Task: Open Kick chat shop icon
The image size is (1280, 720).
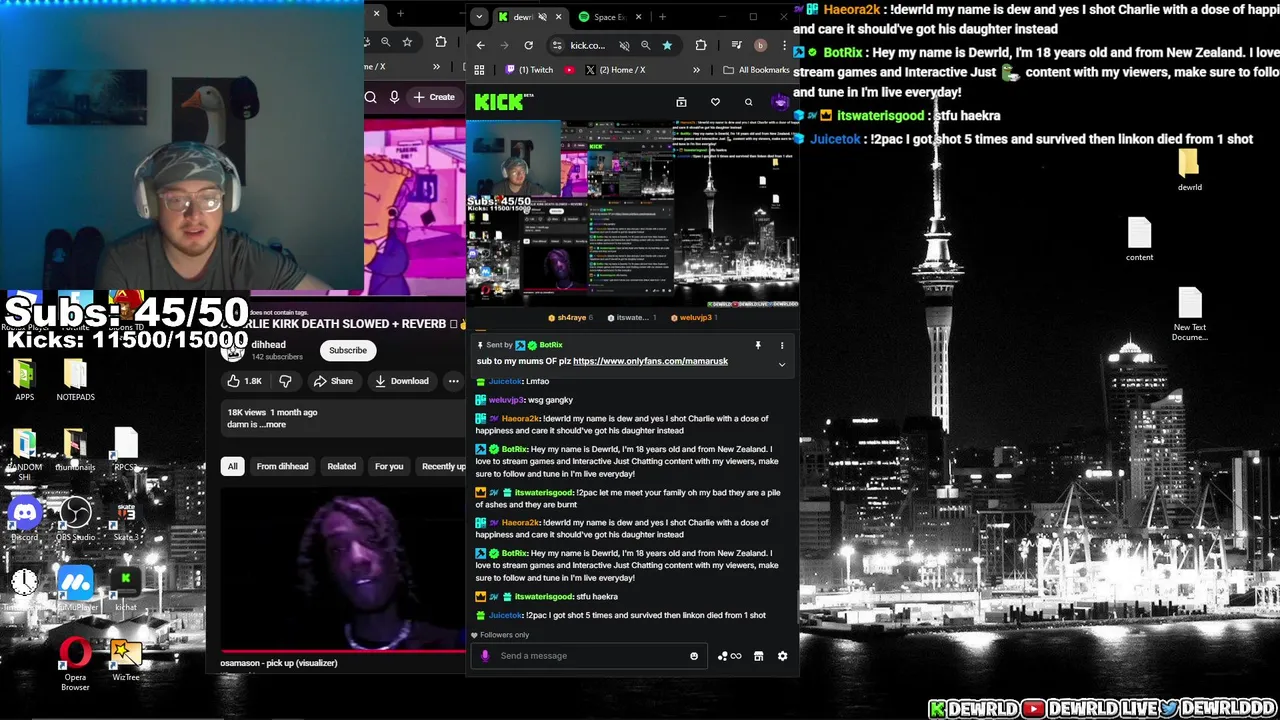Action: pyautogui.click(x=758, y=656)
